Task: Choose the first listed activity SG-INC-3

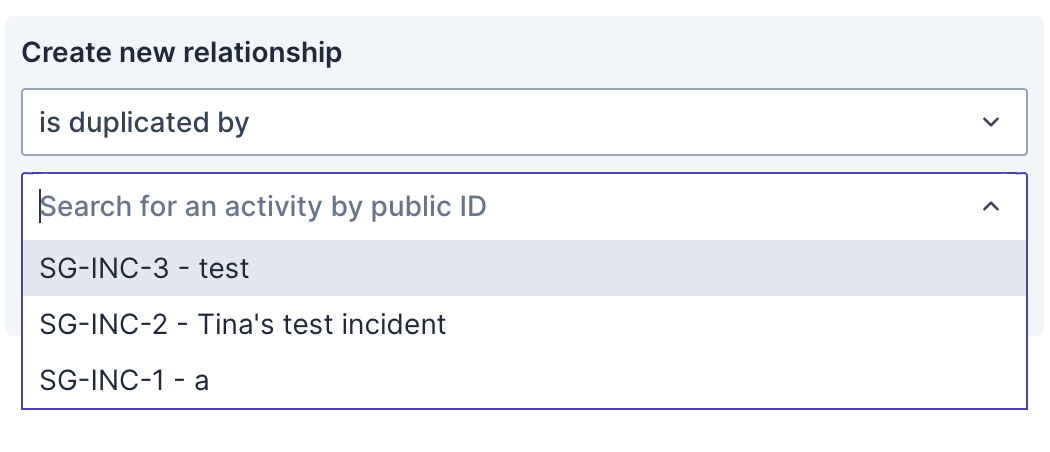Action: (145, 268)
